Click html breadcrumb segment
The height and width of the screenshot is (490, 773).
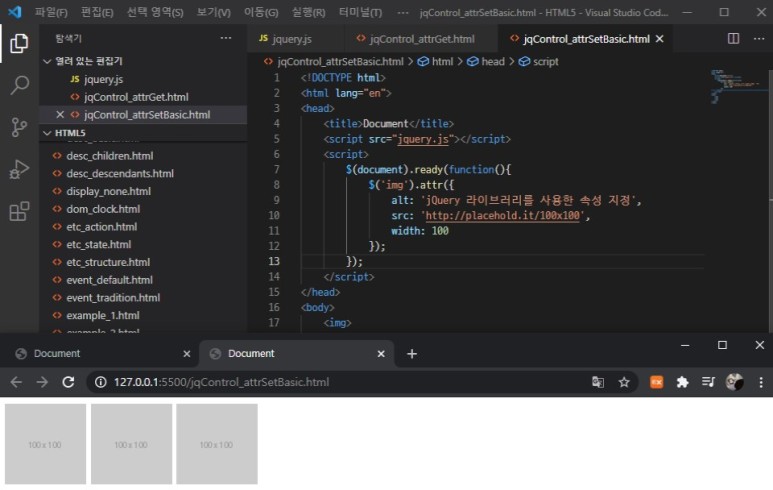436,62
